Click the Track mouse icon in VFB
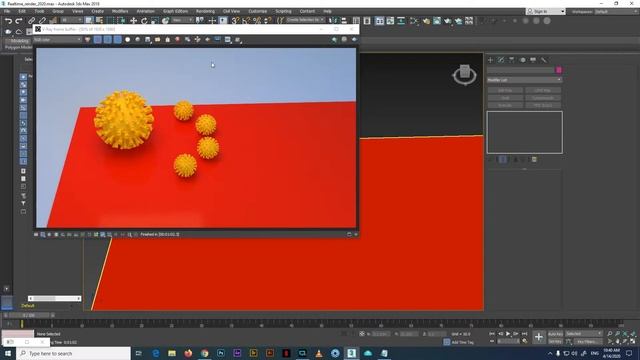 [x=198, y=40]
